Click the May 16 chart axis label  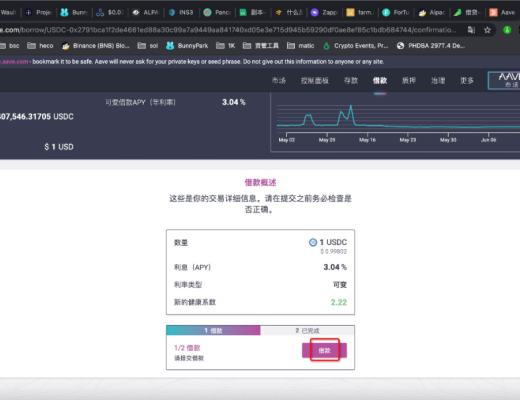(367, 140)
